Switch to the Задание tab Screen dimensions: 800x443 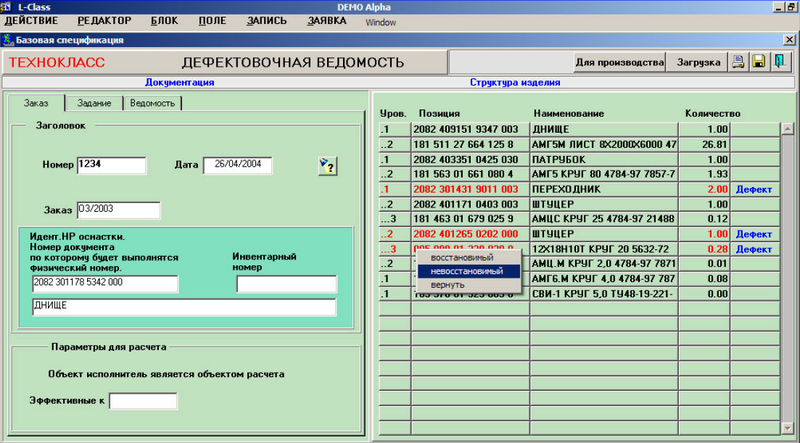[x=94, y=103]
